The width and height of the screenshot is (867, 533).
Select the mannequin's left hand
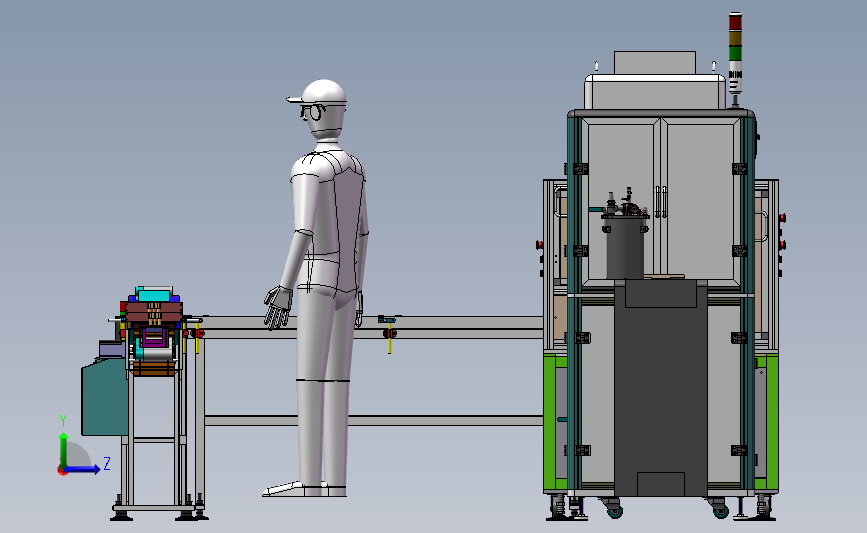tap(278, 307)
